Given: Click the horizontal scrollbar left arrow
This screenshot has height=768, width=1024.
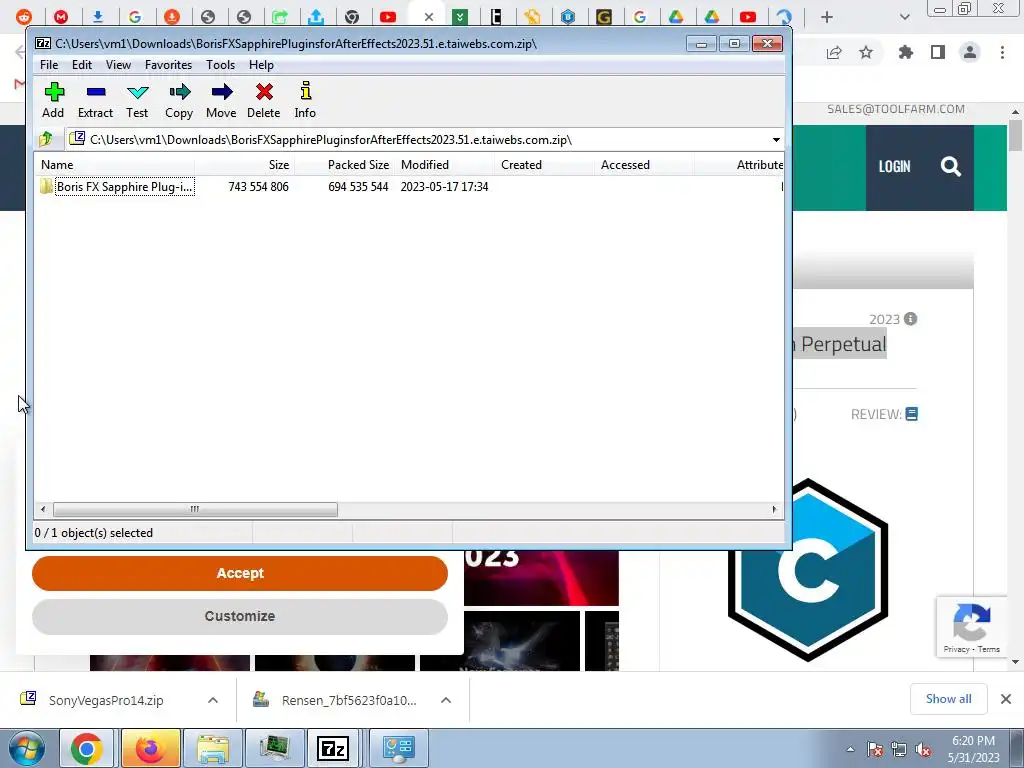Looking at the screenshot, I should click(x=43, y=509).
